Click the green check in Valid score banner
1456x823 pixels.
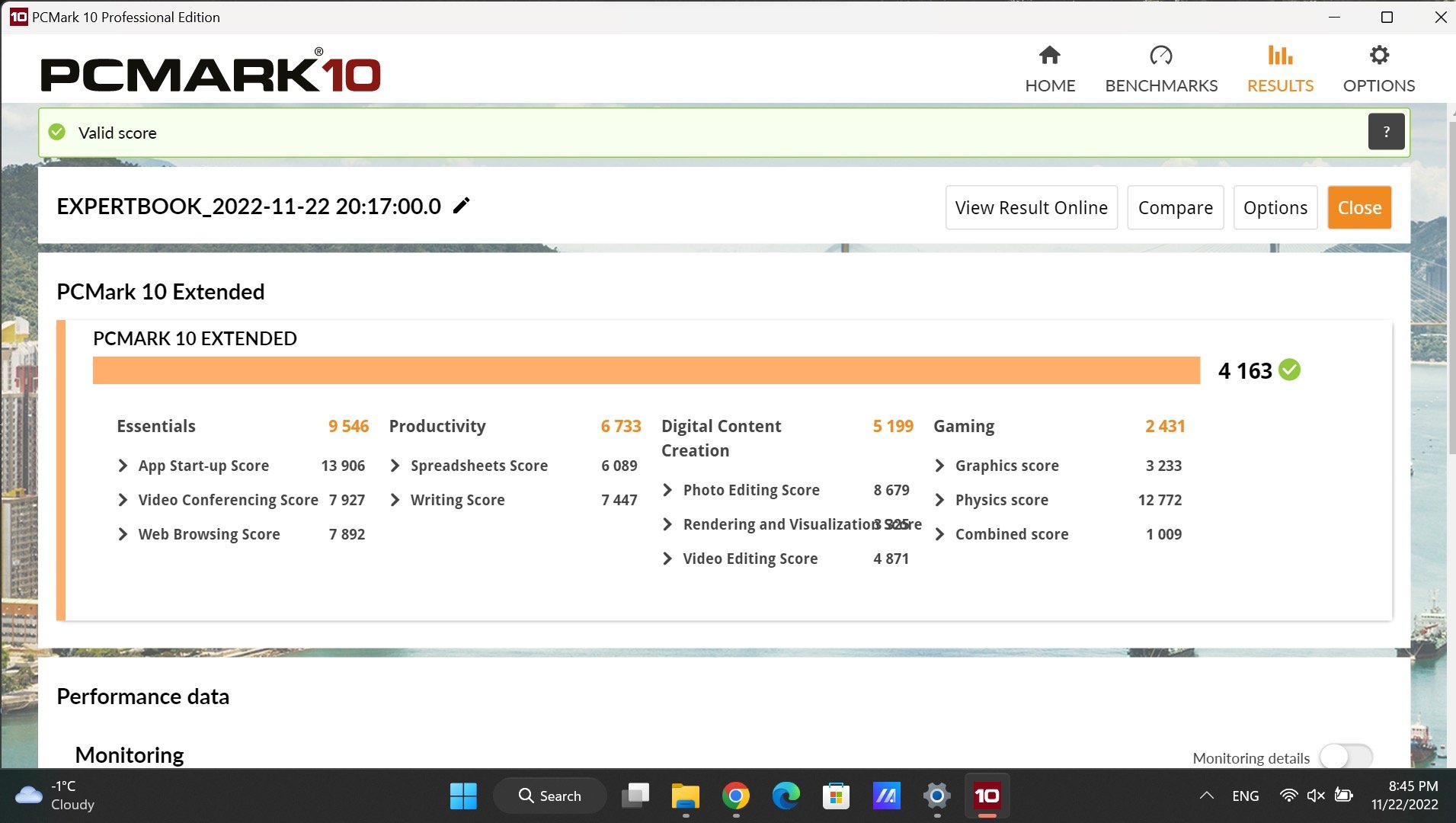tap(57, 133)
